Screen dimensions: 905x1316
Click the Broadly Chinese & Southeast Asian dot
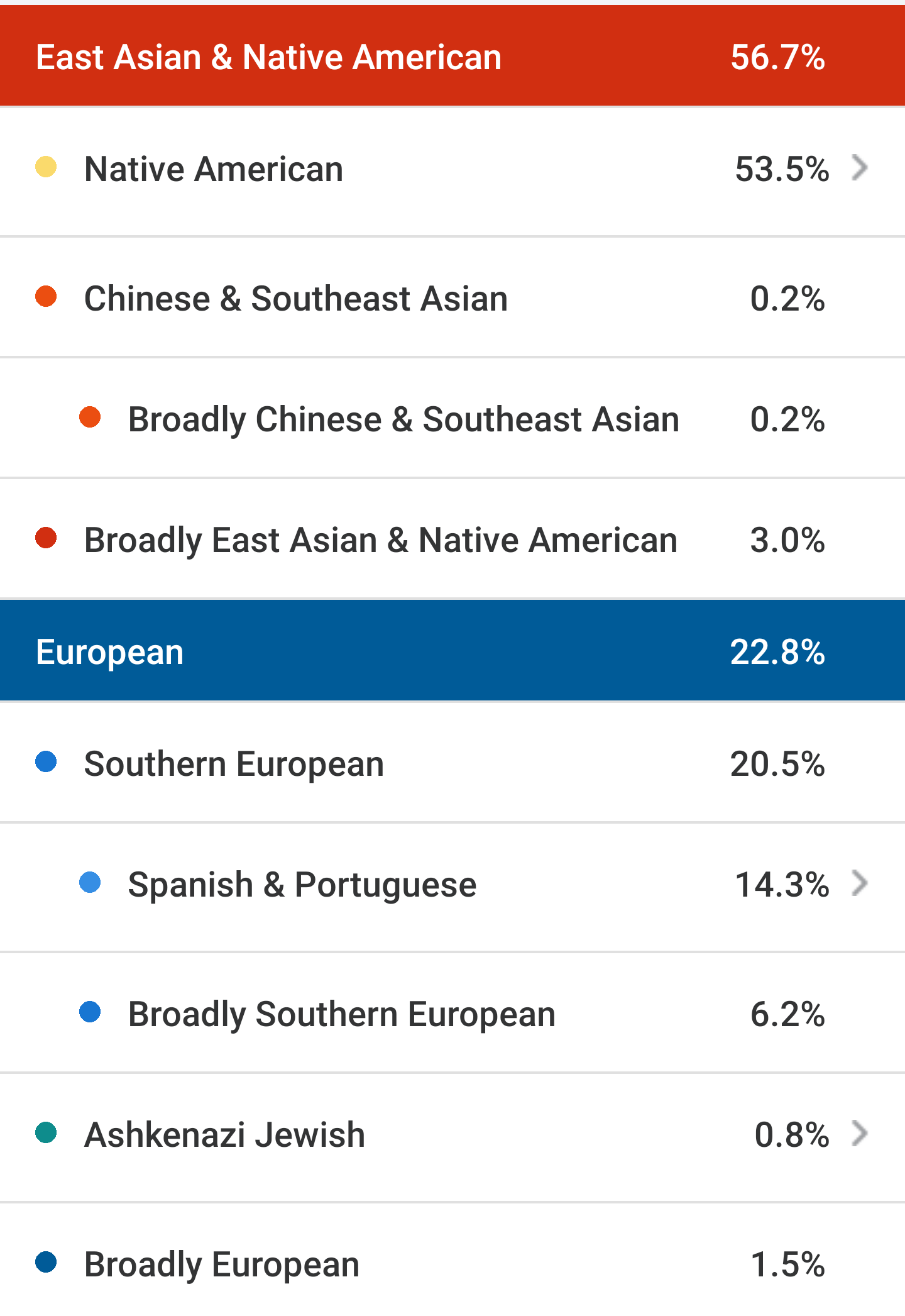click(90, 417)
